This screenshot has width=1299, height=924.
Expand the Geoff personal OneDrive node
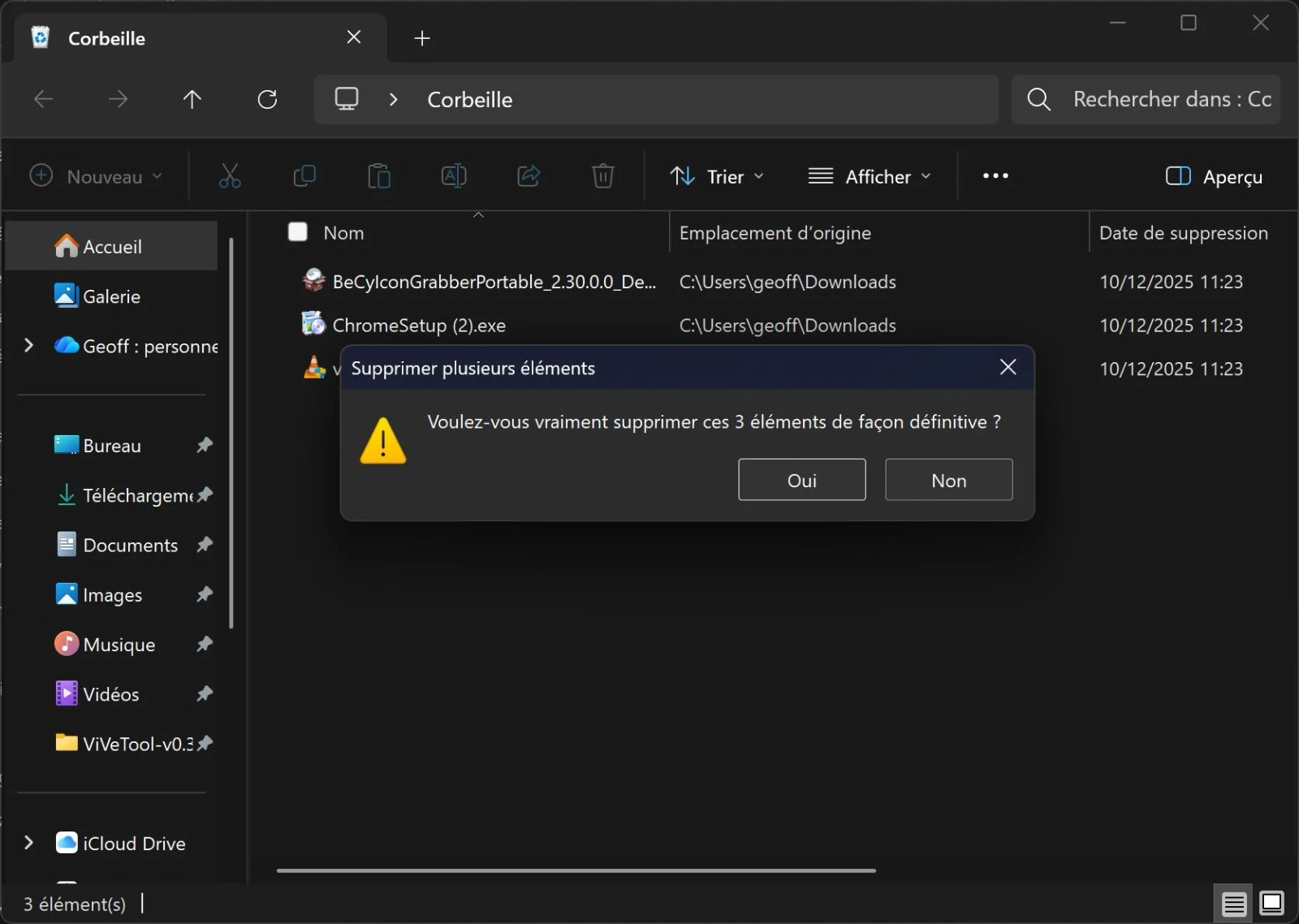(28, 346)
